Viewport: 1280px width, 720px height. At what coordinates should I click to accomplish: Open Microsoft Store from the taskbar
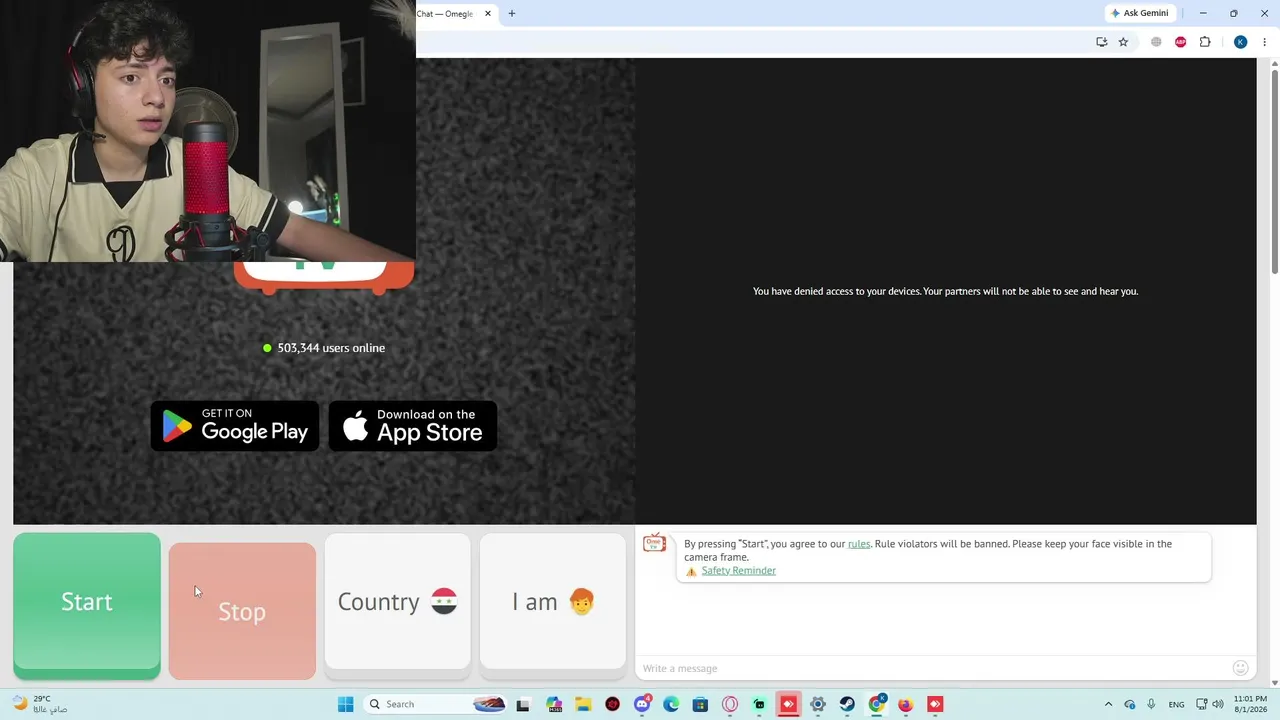(x=700, y=704)
